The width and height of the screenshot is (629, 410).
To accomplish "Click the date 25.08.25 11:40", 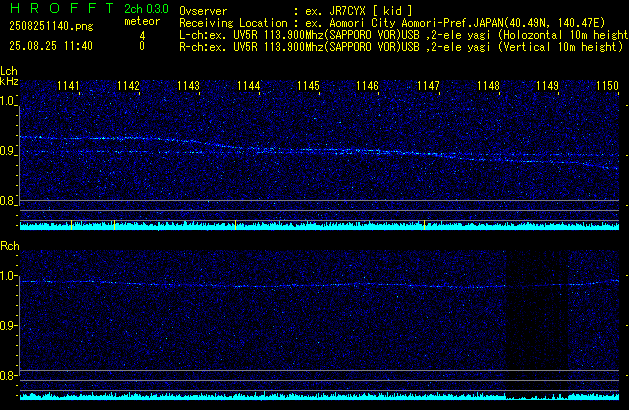I will [51, 46].
